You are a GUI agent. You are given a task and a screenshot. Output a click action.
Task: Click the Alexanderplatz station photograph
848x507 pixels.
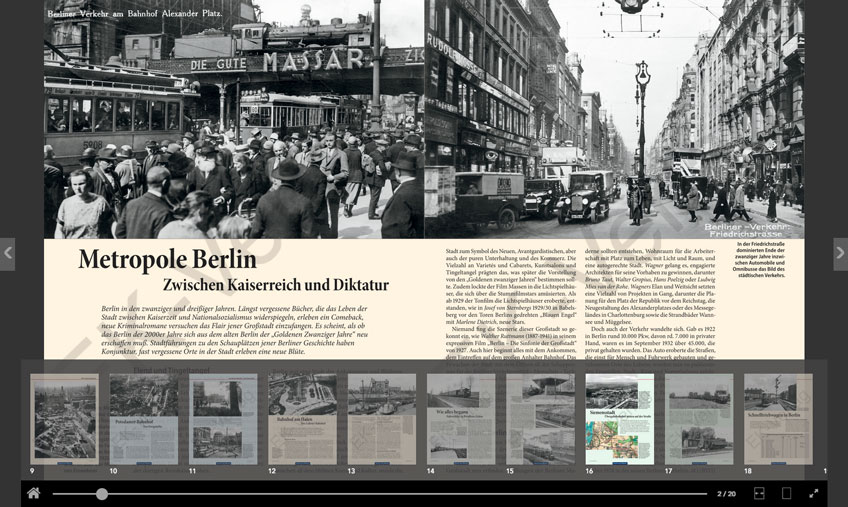(x=234, y=119)
